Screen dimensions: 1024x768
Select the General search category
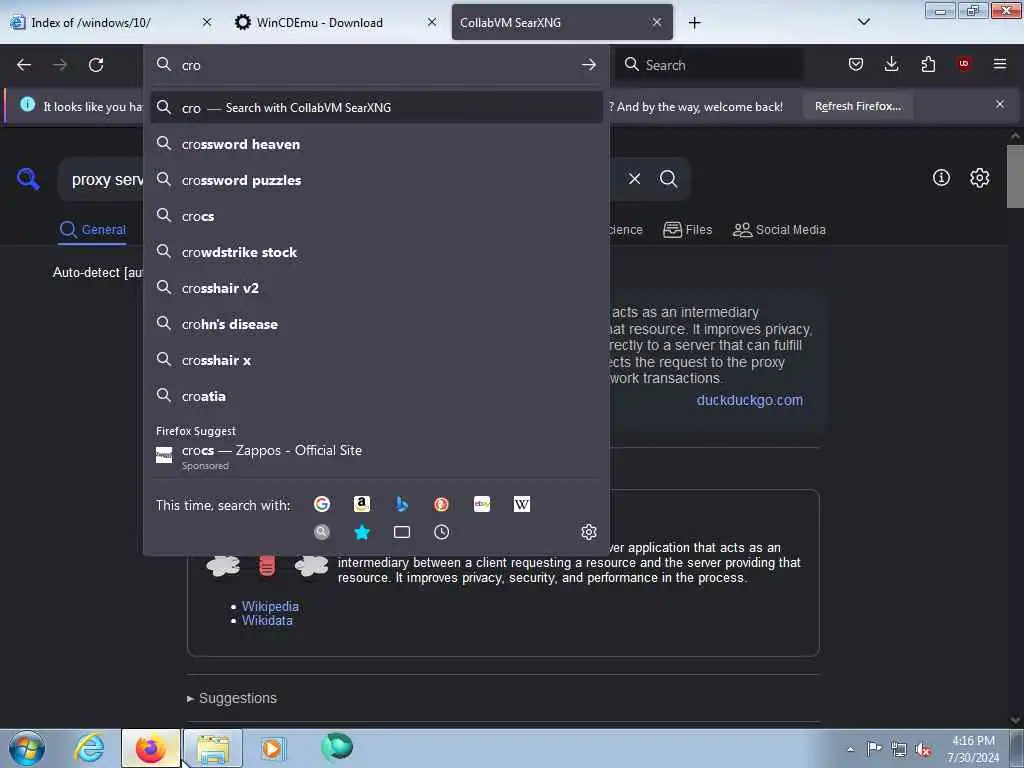click(x=92, y=230)
